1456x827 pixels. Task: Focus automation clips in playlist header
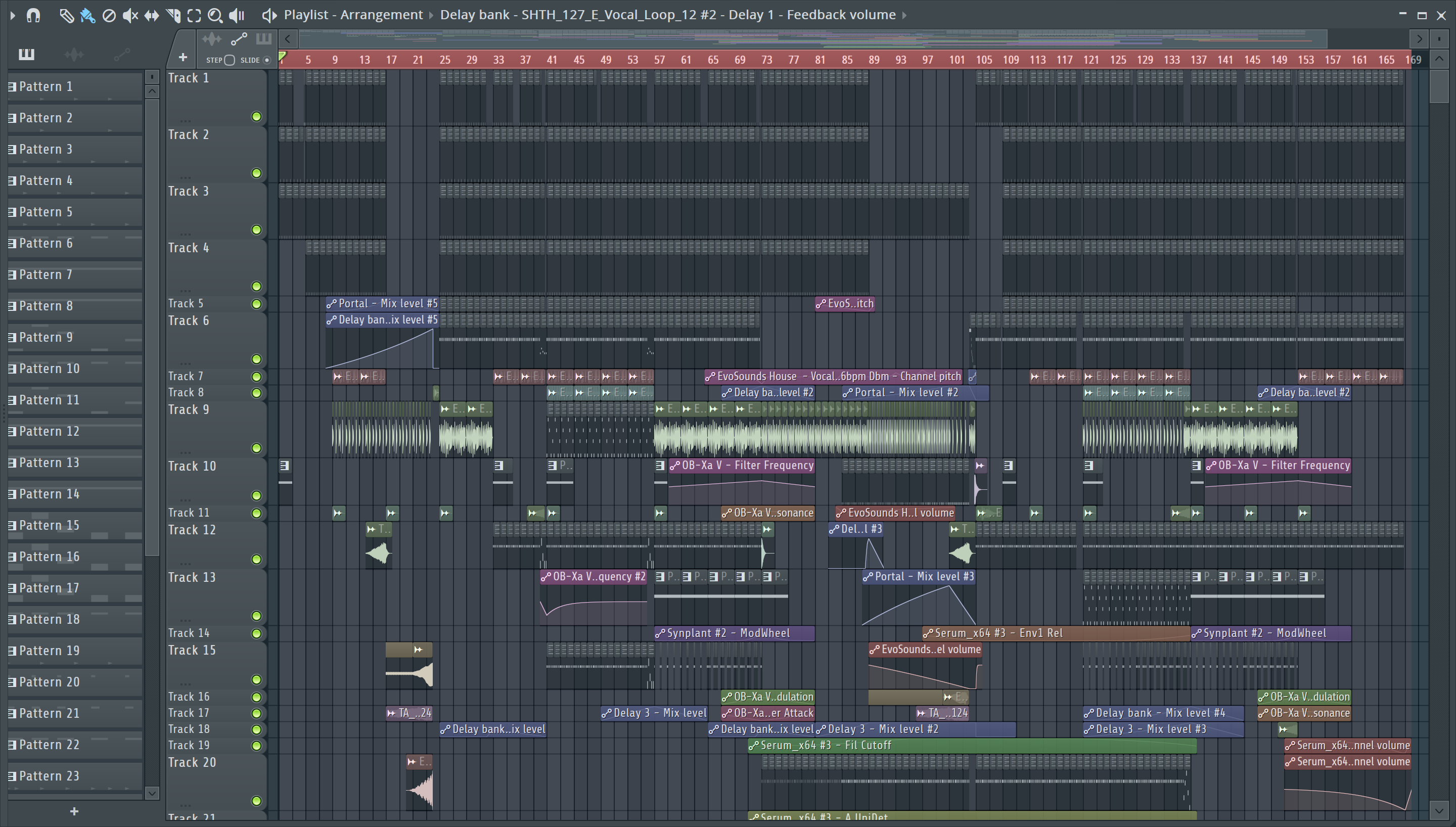pos(239,38)
